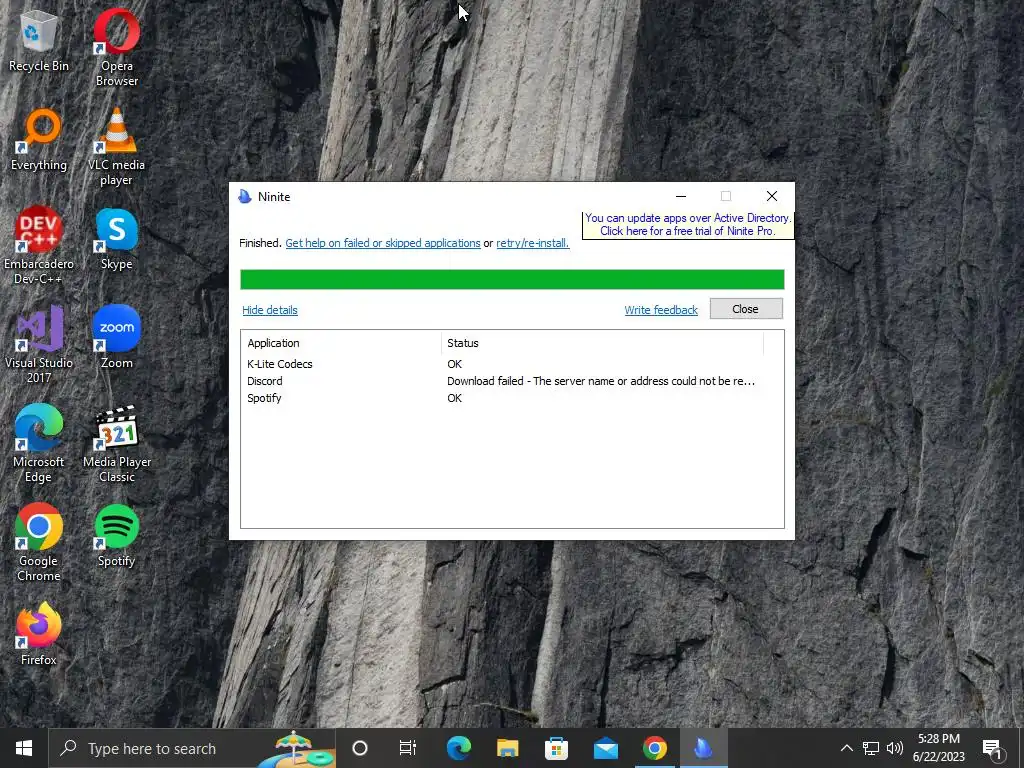Select the VLC media player shortcut
The image size is (1024, 768).
(117, 148)
